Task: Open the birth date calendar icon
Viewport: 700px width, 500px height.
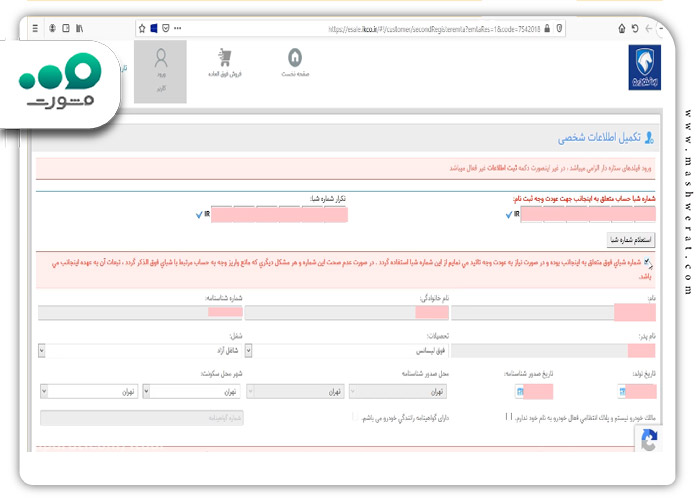Action: pyautogui.click(x=622, y=392)
